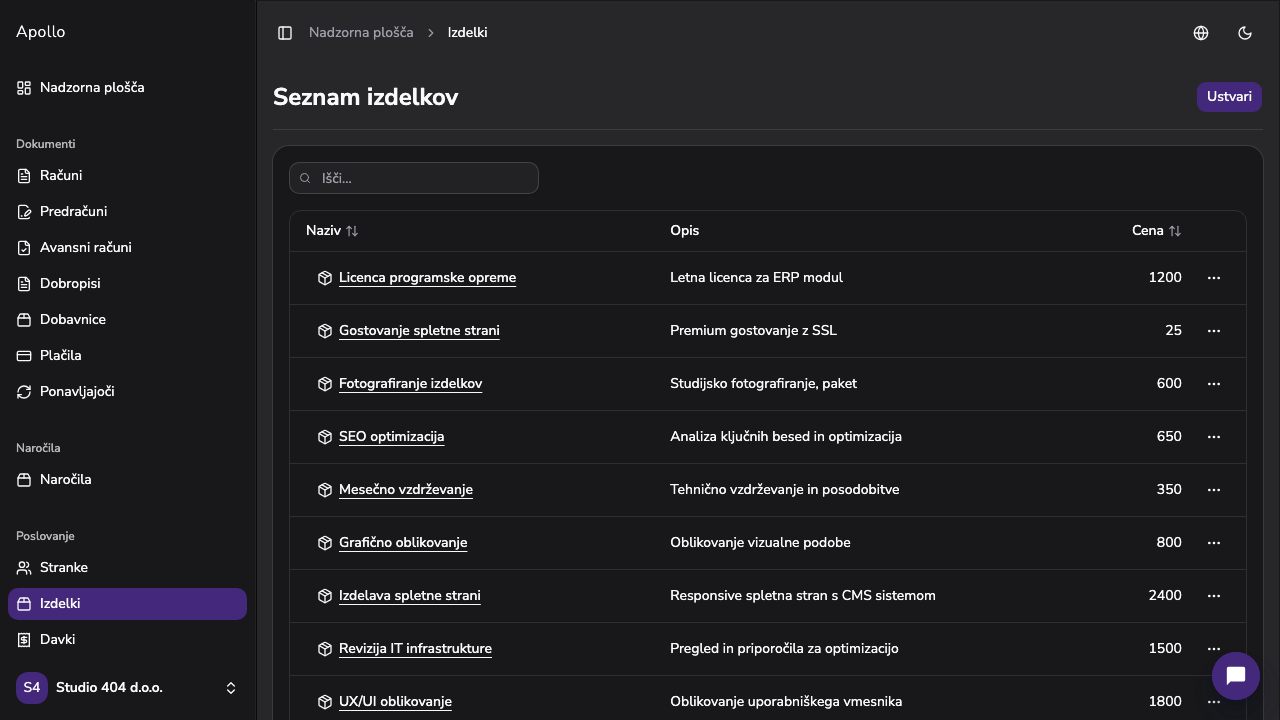Go to Dobavnice in the sidebar
Image resolution: width=1280 pixels, height=720 pixels.
[127, 320]
